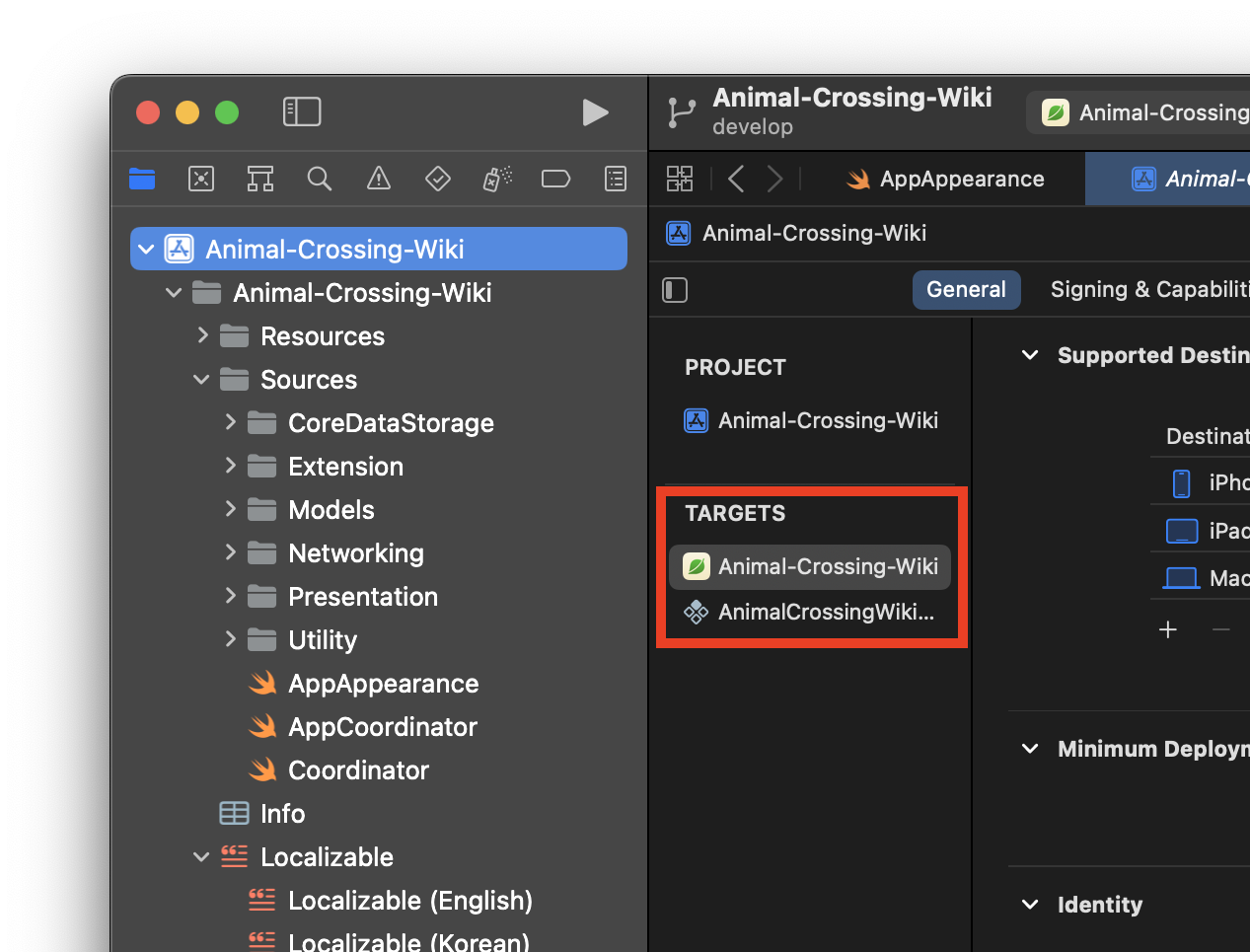This screenshot has width=1250, height=952.
Task: Open the Report navigator
Action: click(x=616, y=179)
